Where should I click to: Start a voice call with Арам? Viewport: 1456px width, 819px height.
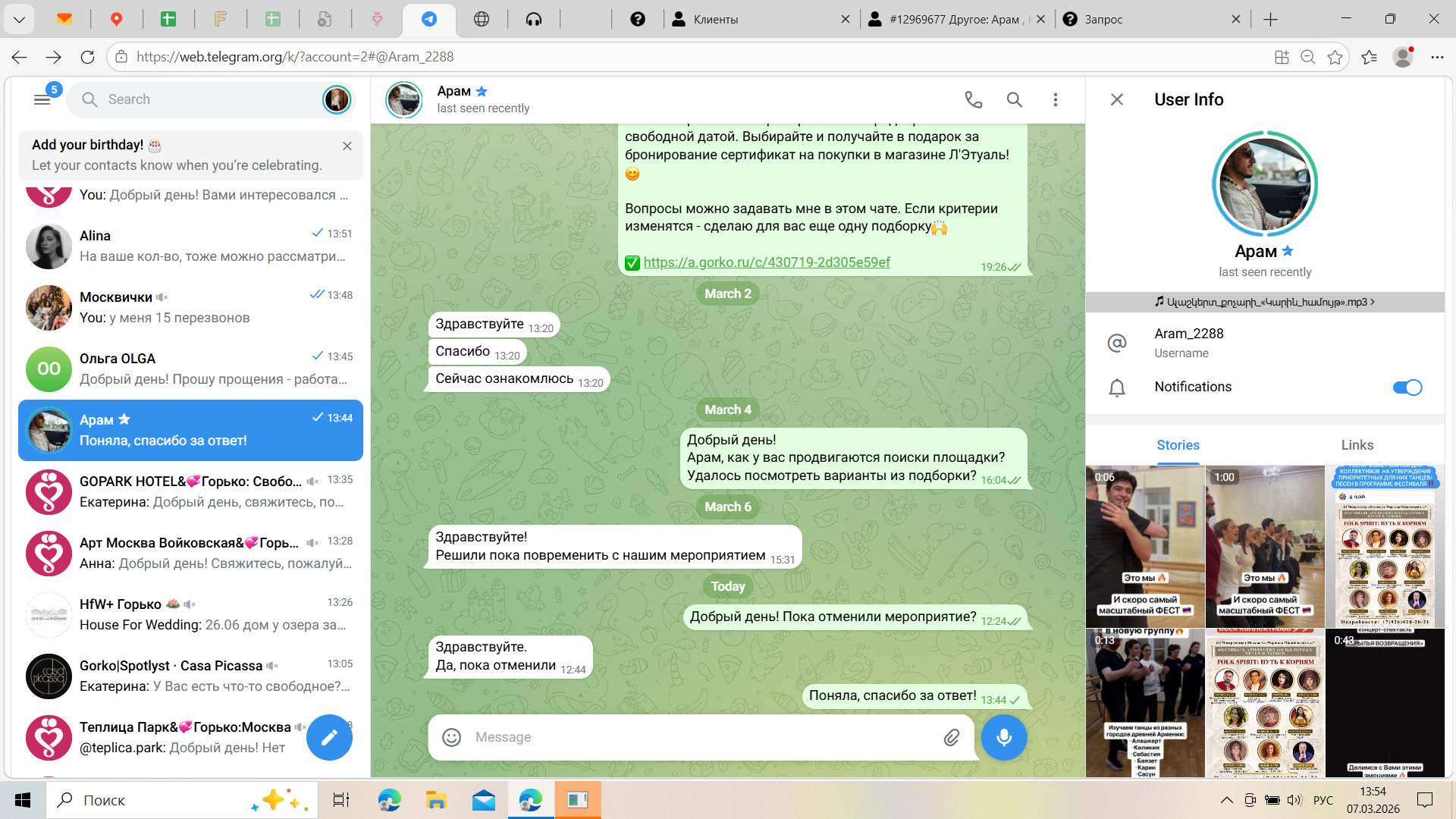[973, 99]
